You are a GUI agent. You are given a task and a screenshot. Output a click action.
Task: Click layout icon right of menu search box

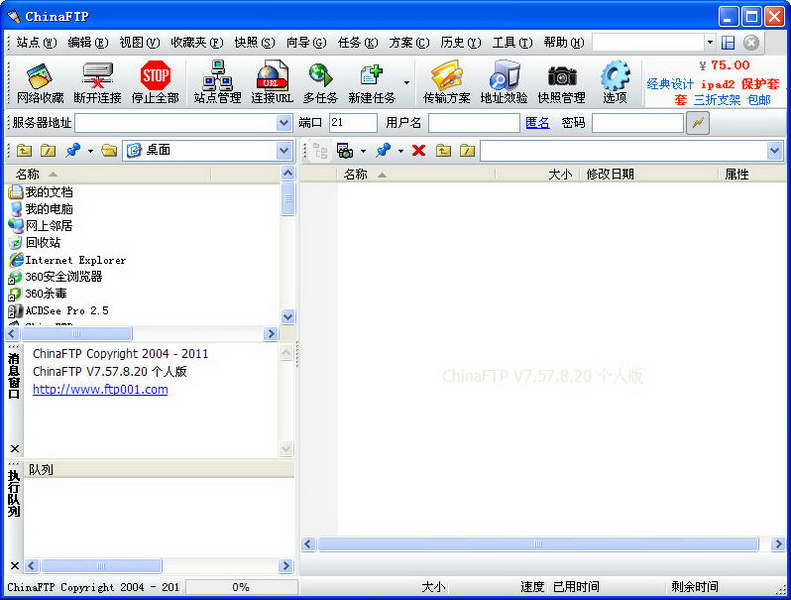tap(728, 43)
